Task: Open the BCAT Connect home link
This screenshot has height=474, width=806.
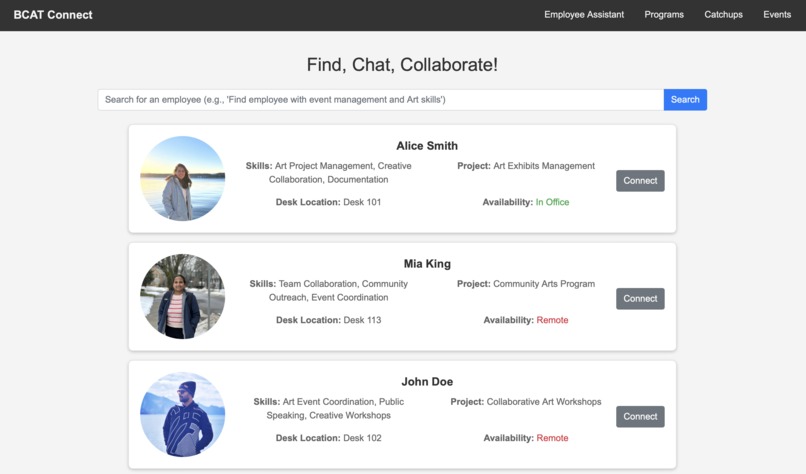Action: [53, 15]
